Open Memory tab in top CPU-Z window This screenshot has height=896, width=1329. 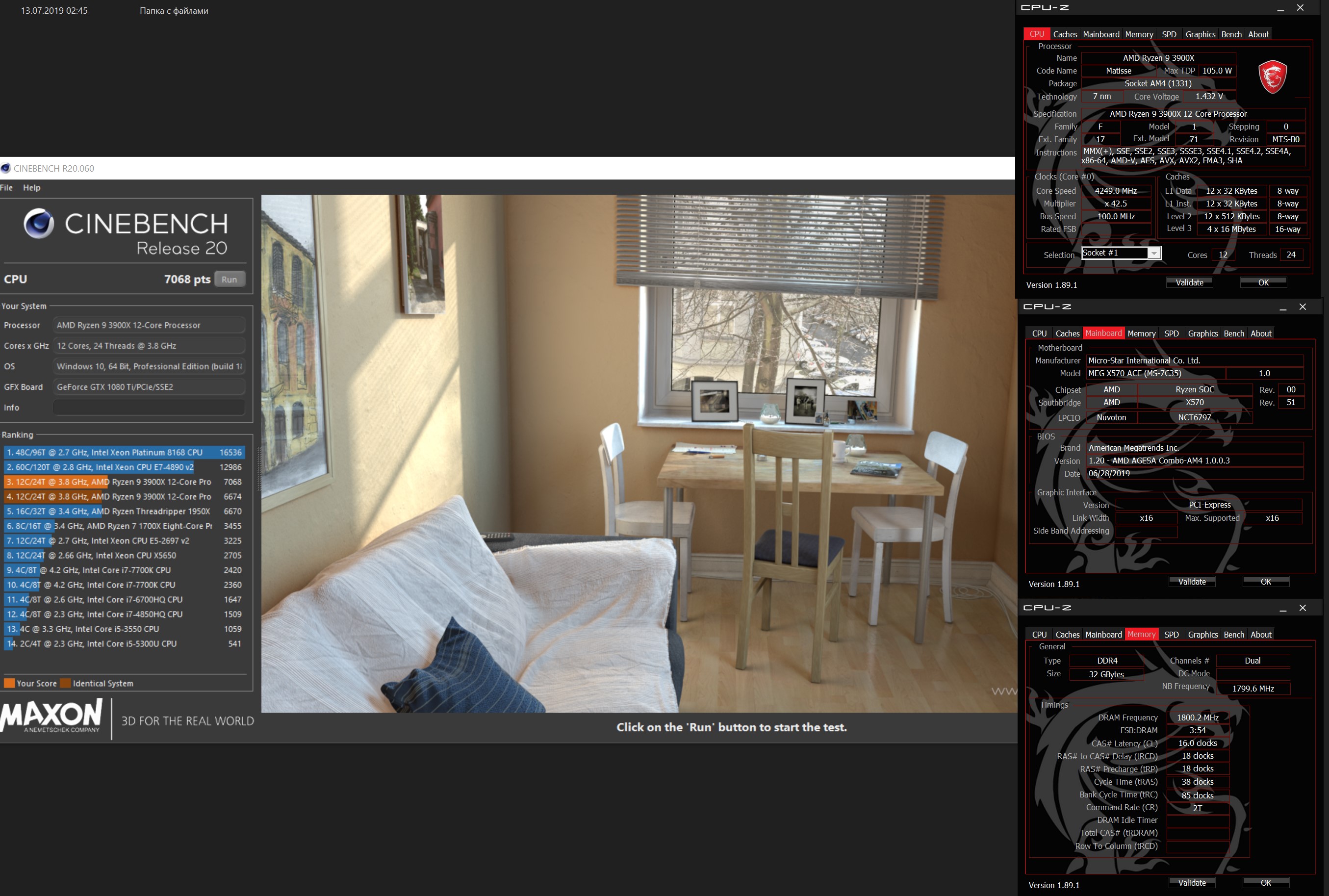pos(1139,34)
